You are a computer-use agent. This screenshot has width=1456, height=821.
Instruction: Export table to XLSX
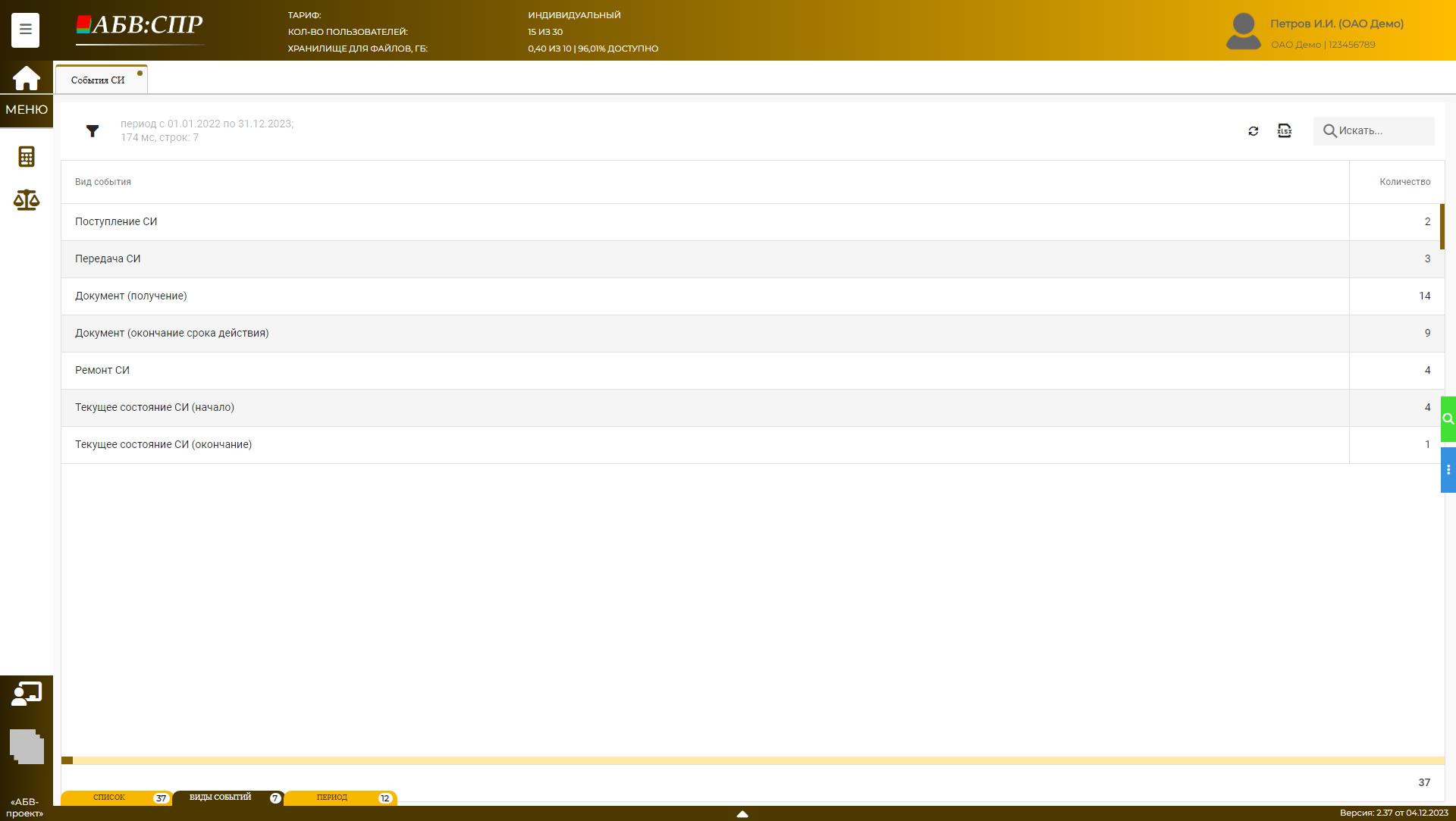pyautogui.click(x=1284, y=131)
